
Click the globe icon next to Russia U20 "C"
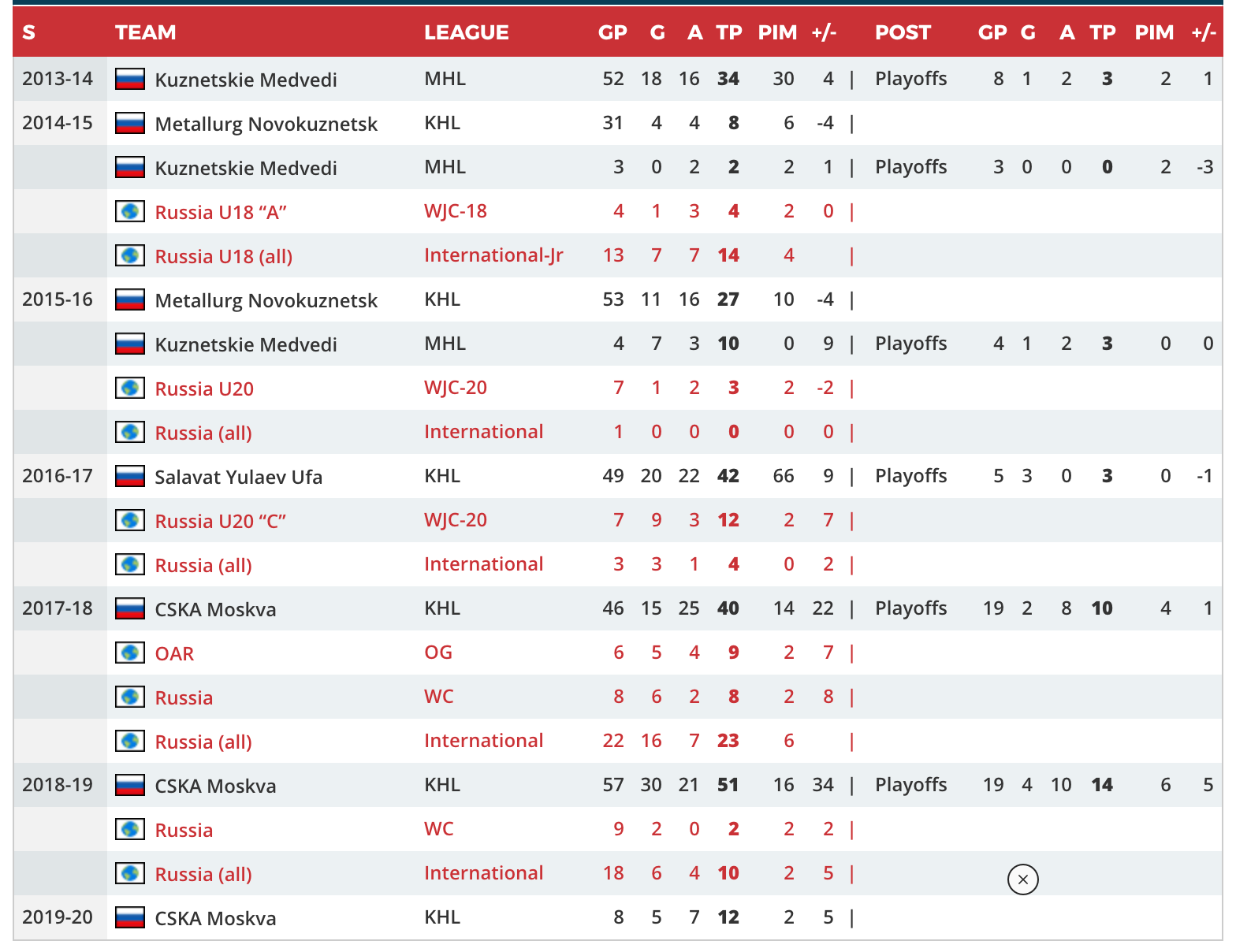tap(129, 520)
